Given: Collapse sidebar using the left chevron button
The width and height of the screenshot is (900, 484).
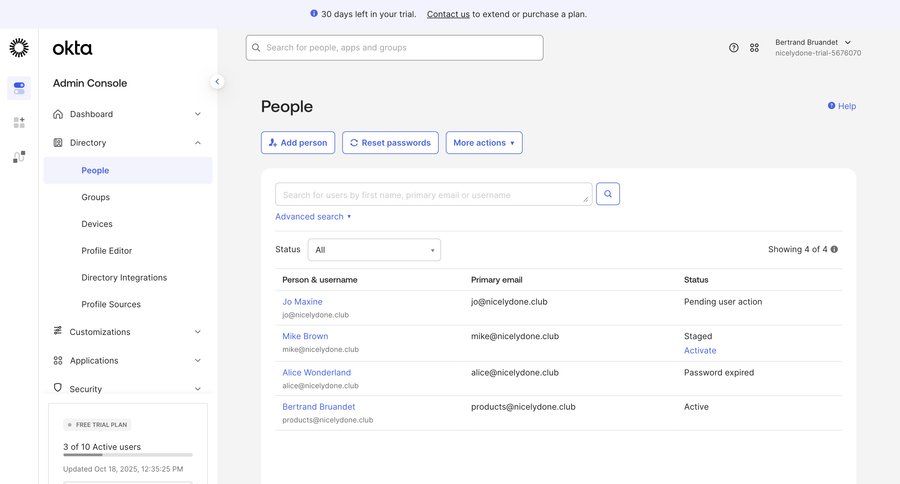Looking at the screenshot, I should (x=217, y=82).
